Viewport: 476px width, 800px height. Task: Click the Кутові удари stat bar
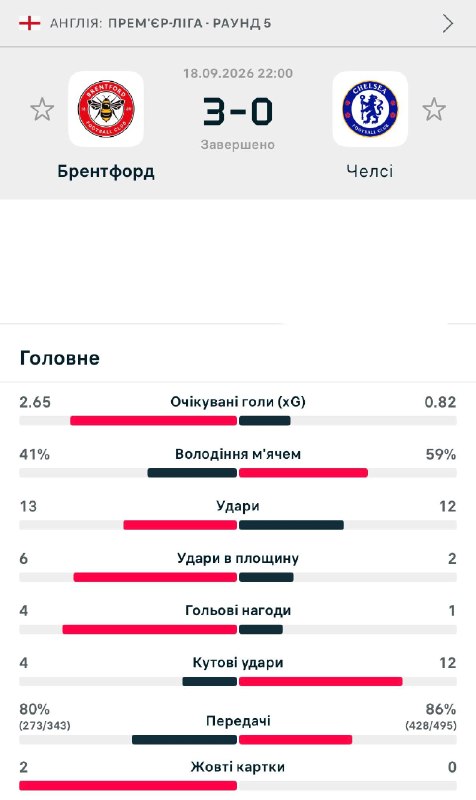(x=238, y=682)
